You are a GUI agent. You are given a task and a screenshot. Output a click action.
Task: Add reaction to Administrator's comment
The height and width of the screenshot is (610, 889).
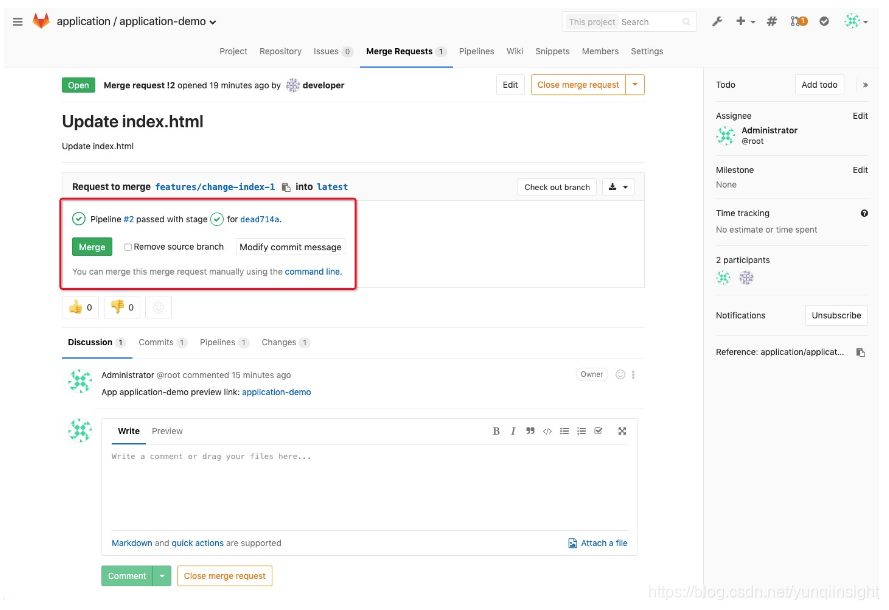(620, 375)
